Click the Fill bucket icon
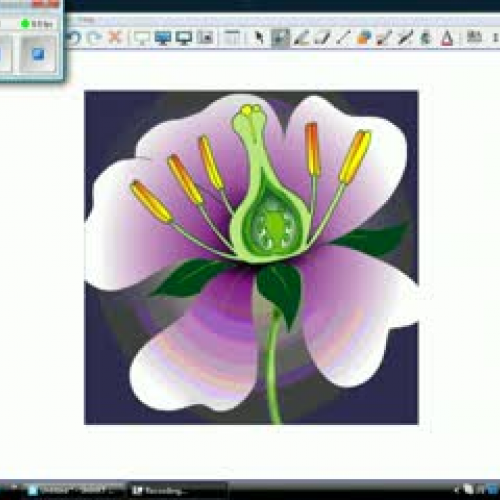This screenshot has width=500, height=500. point(426,38)
